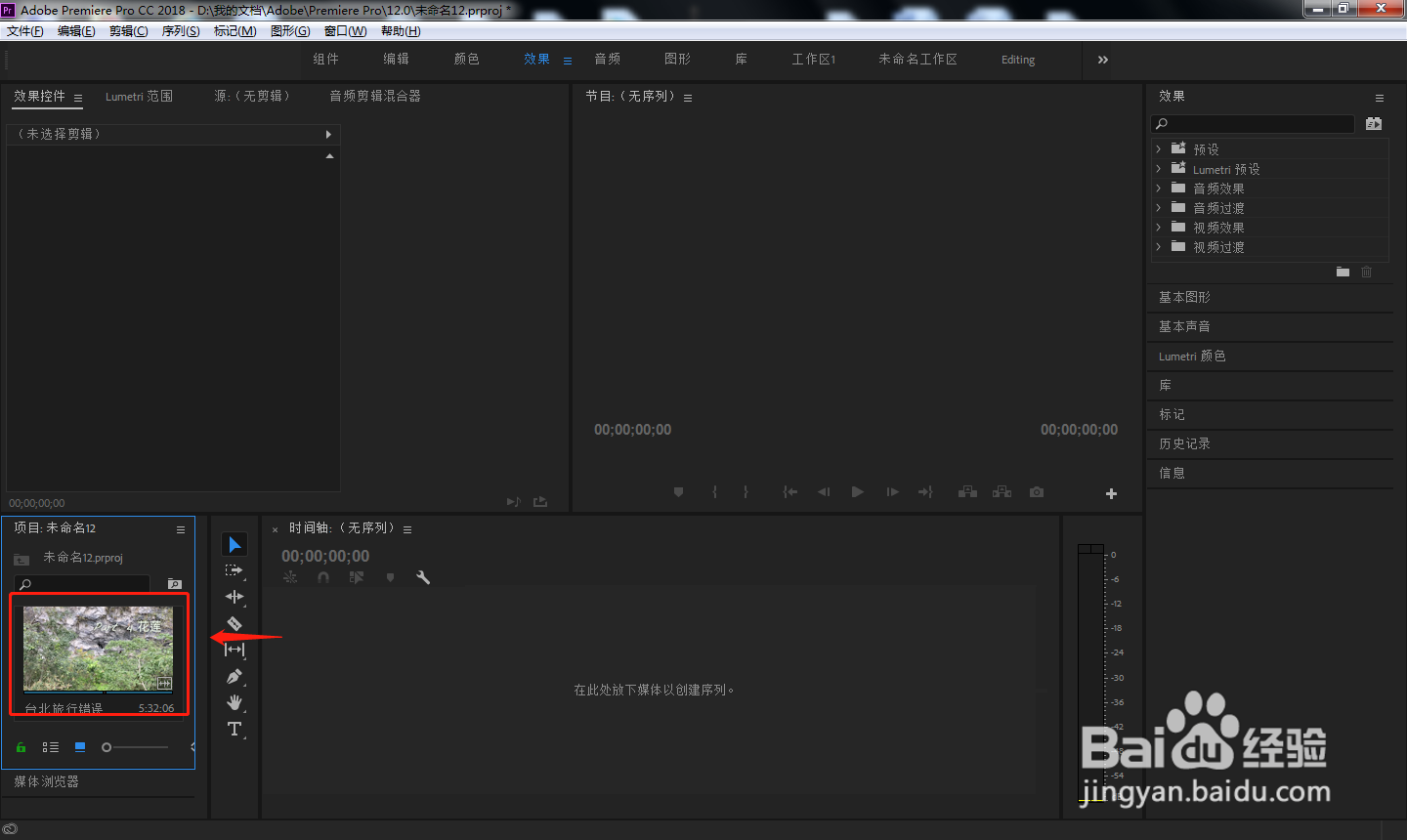Click the Extract button in Program monitor
The width and height of the screenshot is (1407, 840).
[1002, 492]
